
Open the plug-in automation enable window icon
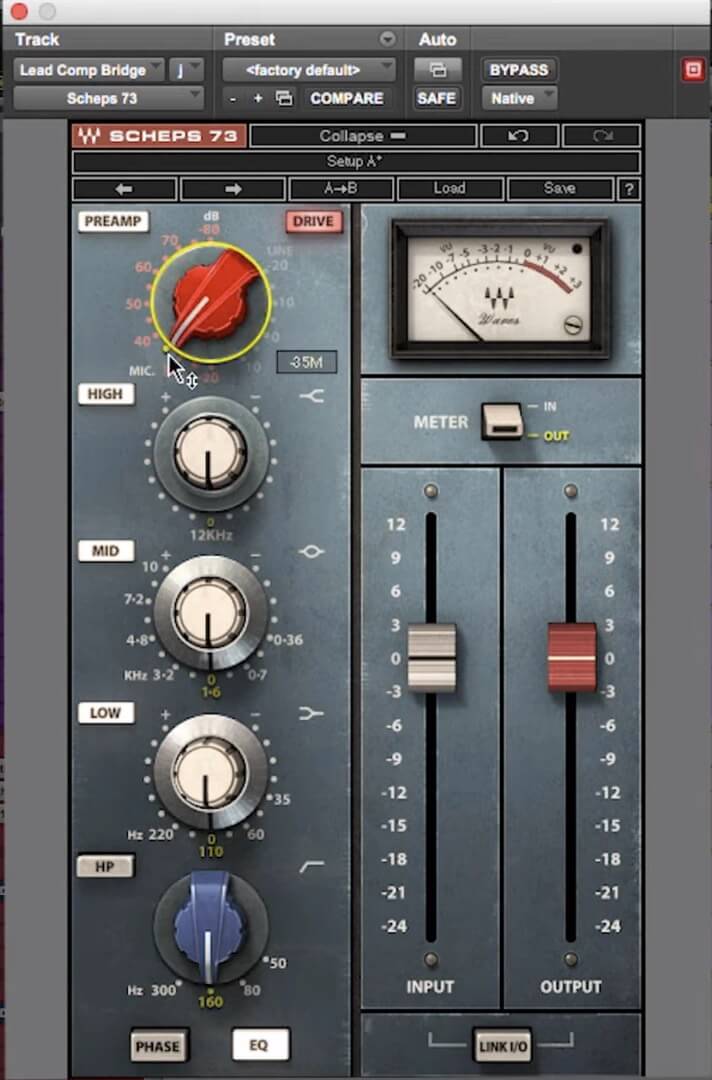click(437, 70)
